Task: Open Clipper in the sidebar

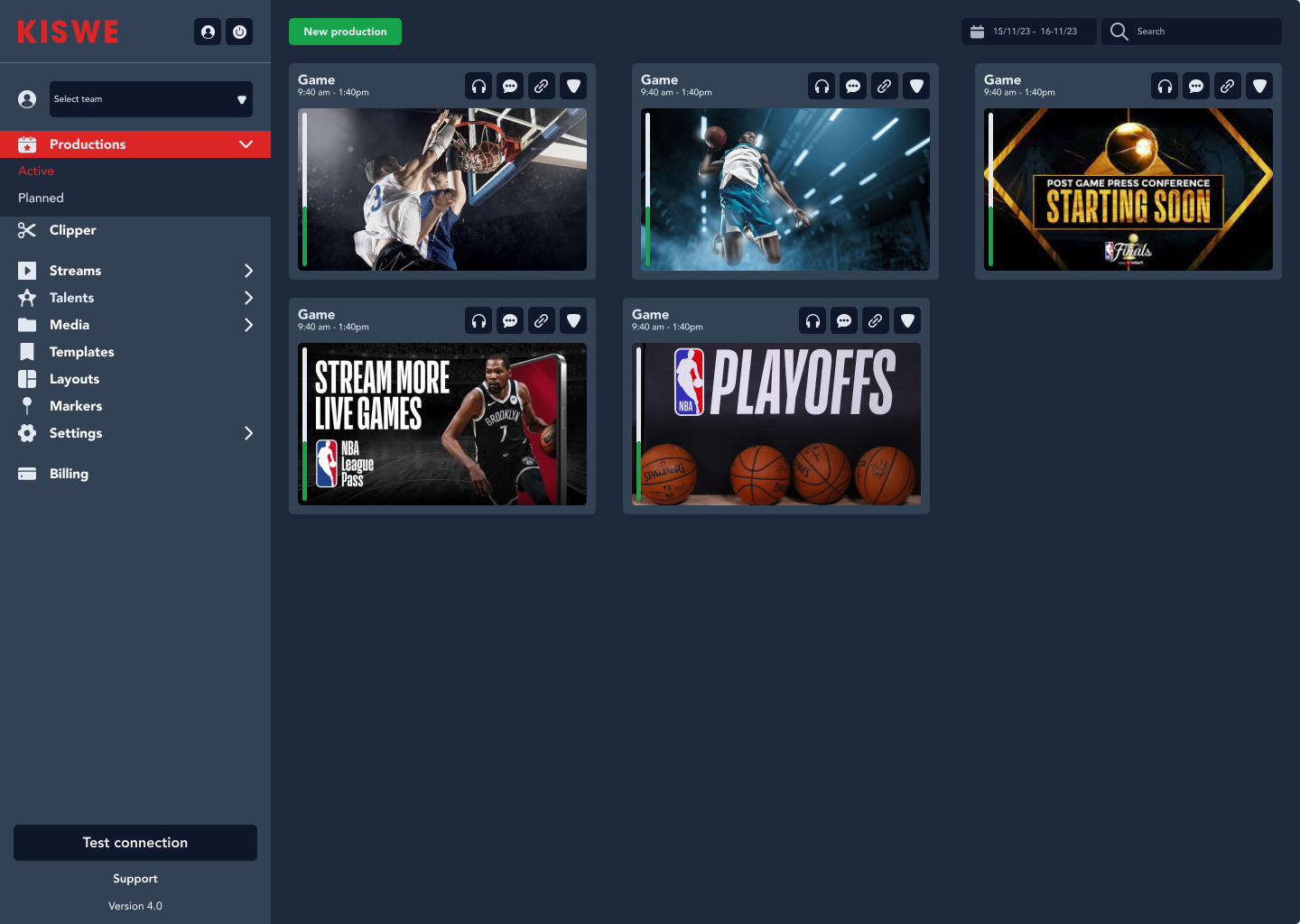Action: [72, 230]
